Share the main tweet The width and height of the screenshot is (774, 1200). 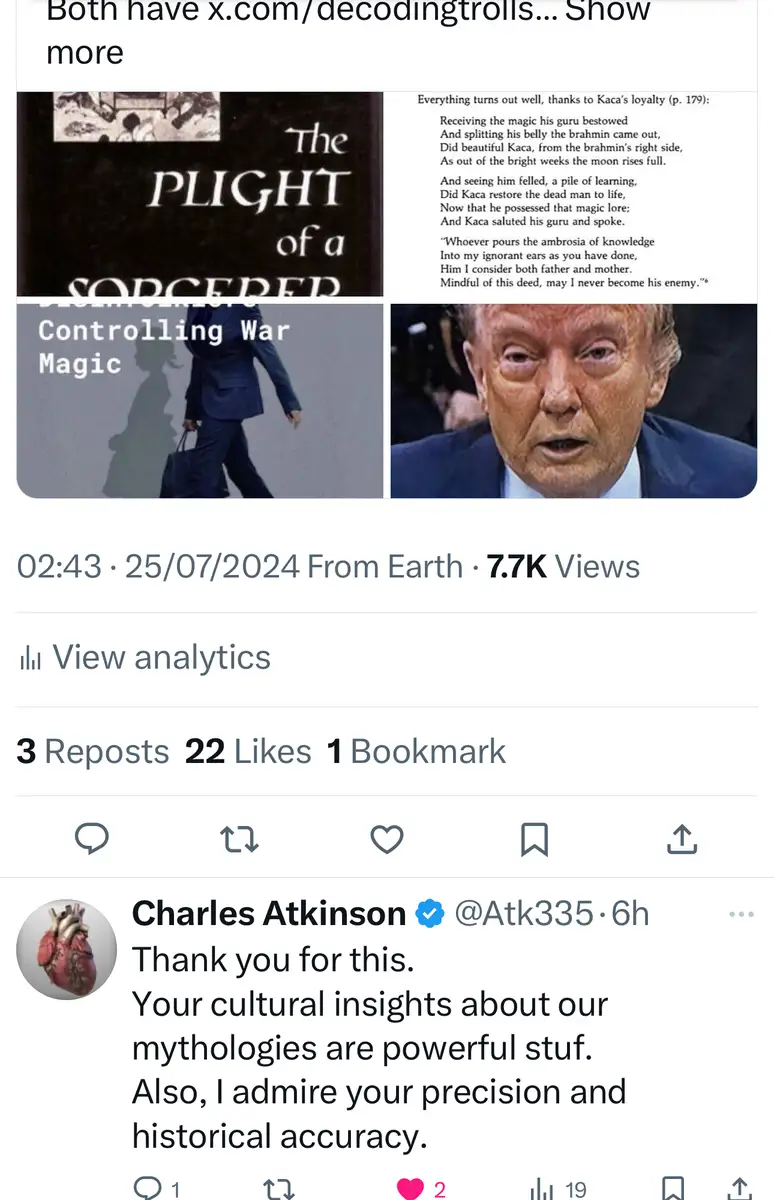[681, 840]
